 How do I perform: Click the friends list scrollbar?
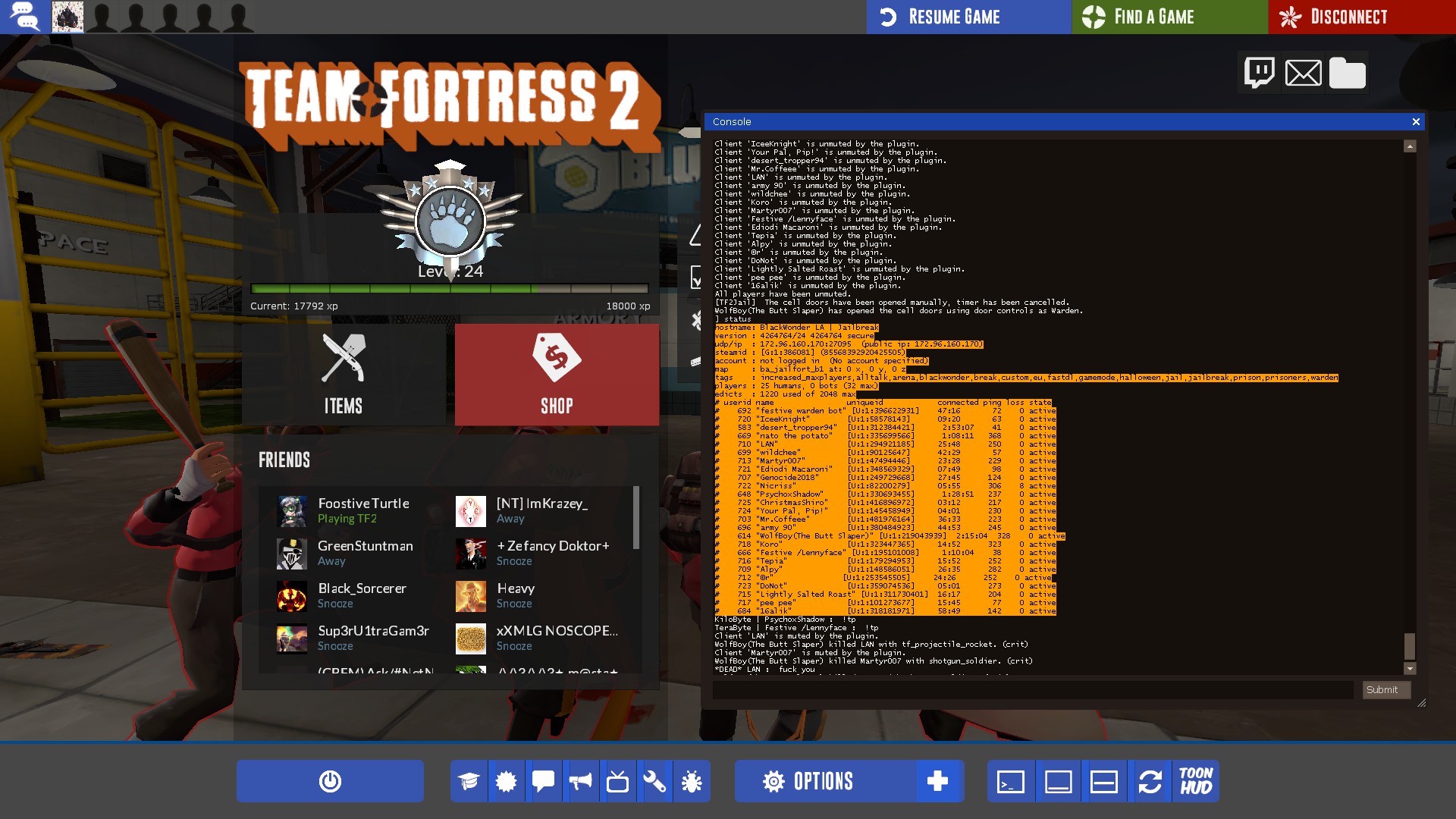[x=635, y=518]
